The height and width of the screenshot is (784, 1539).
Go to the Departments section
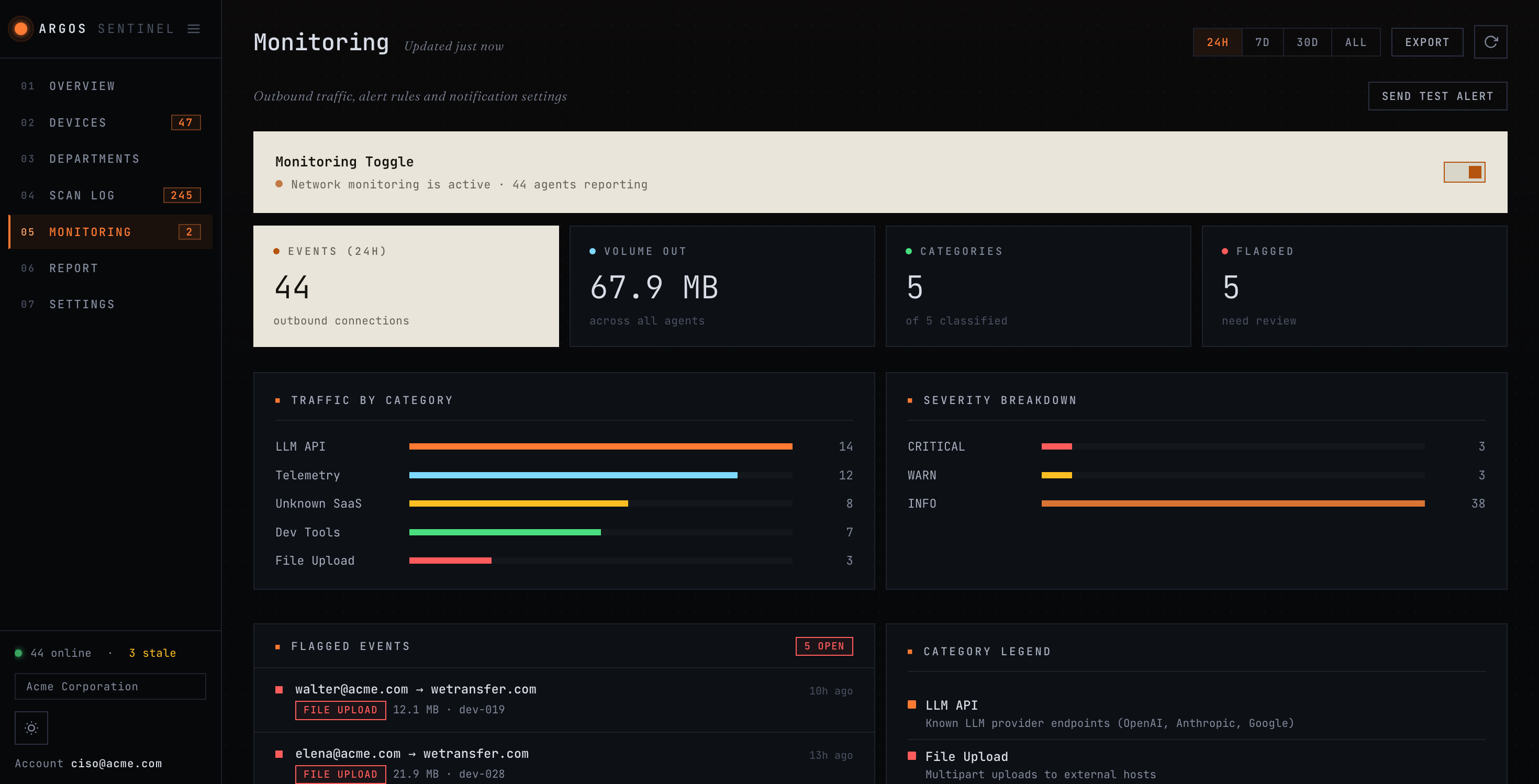110,159
